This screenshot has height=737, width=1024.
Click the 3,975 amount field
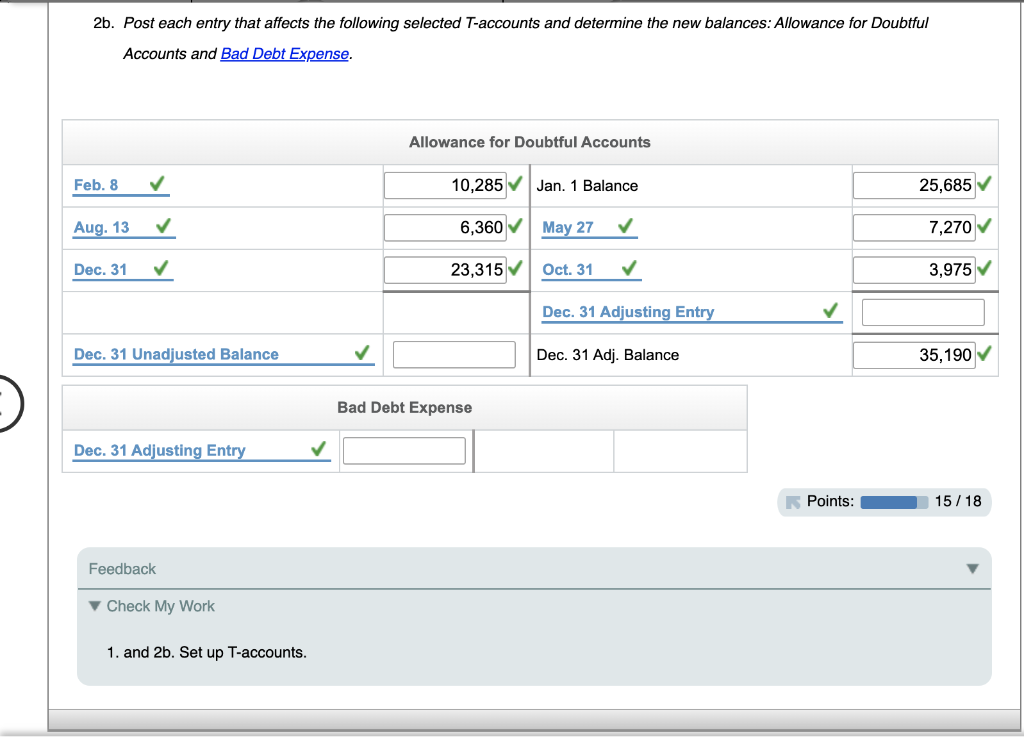click(x=914, y=270)
